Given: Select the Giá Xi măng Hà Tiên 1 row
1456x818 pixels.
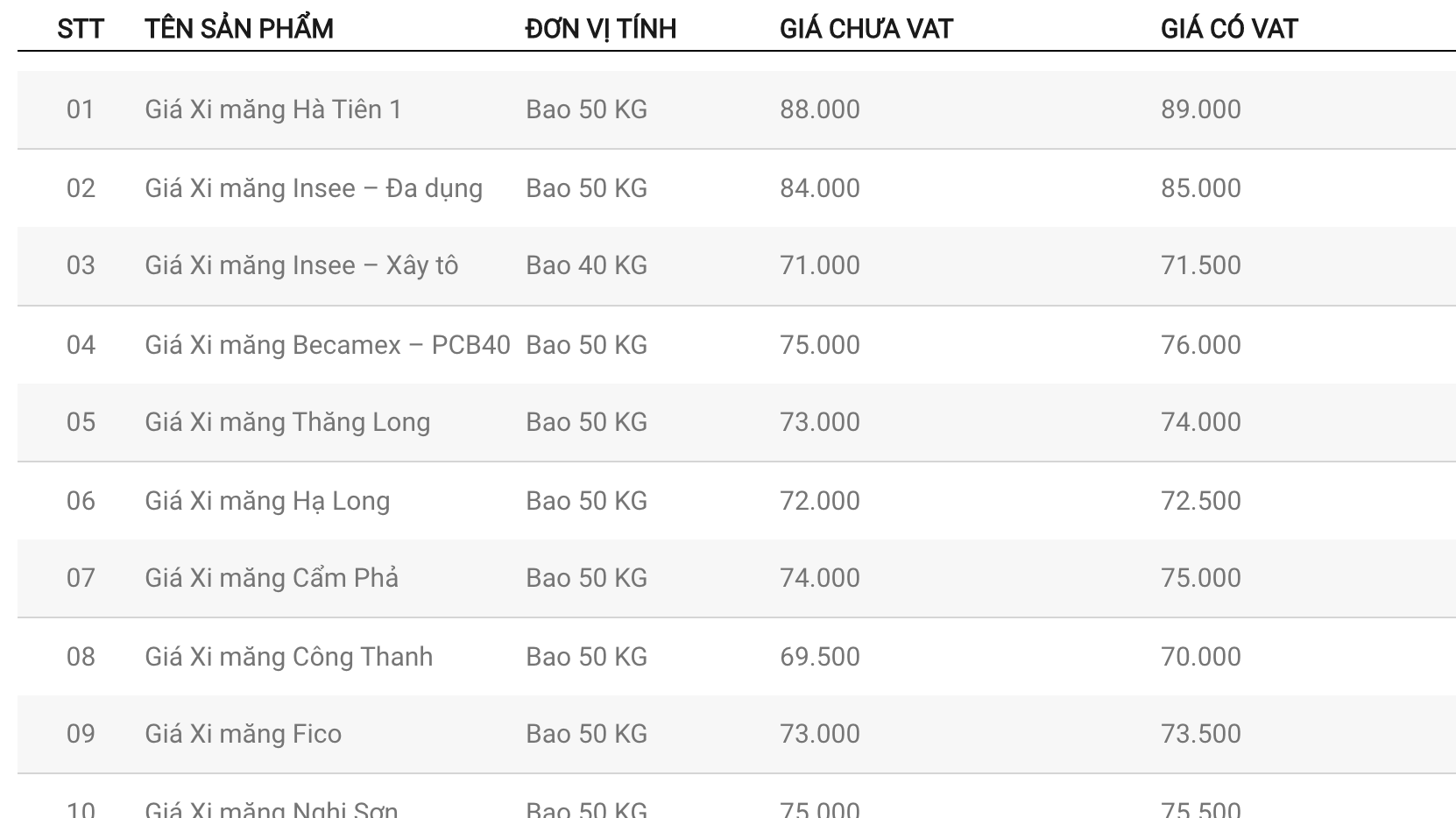Looking at the screenshot, I should tap(737, 109).
